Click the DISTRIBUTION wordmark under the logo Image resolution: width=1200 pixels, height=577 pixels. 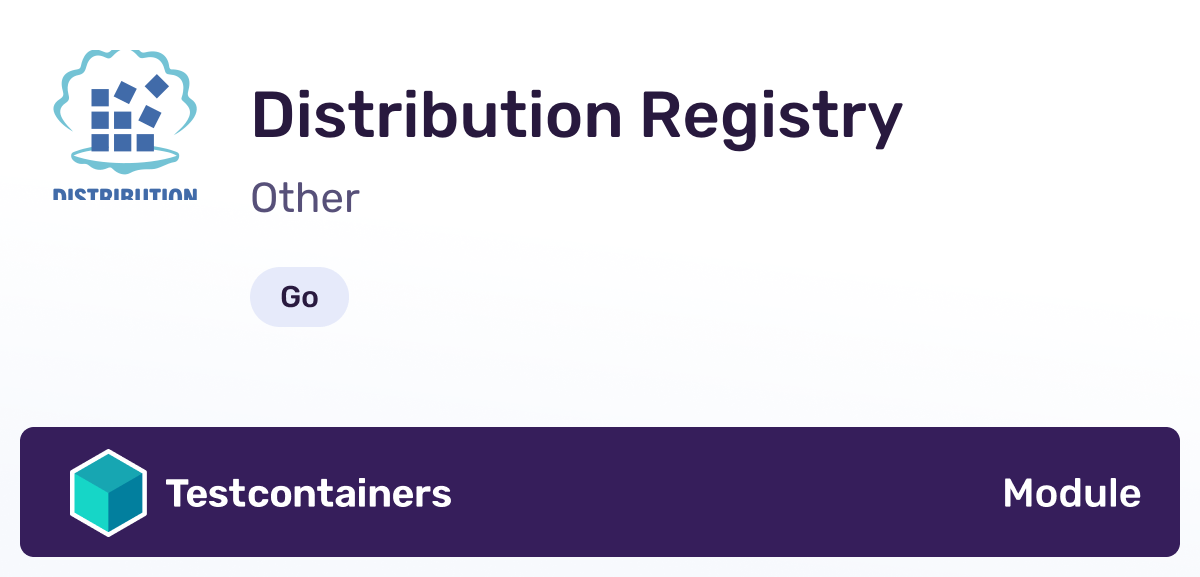tap(124, 196)
